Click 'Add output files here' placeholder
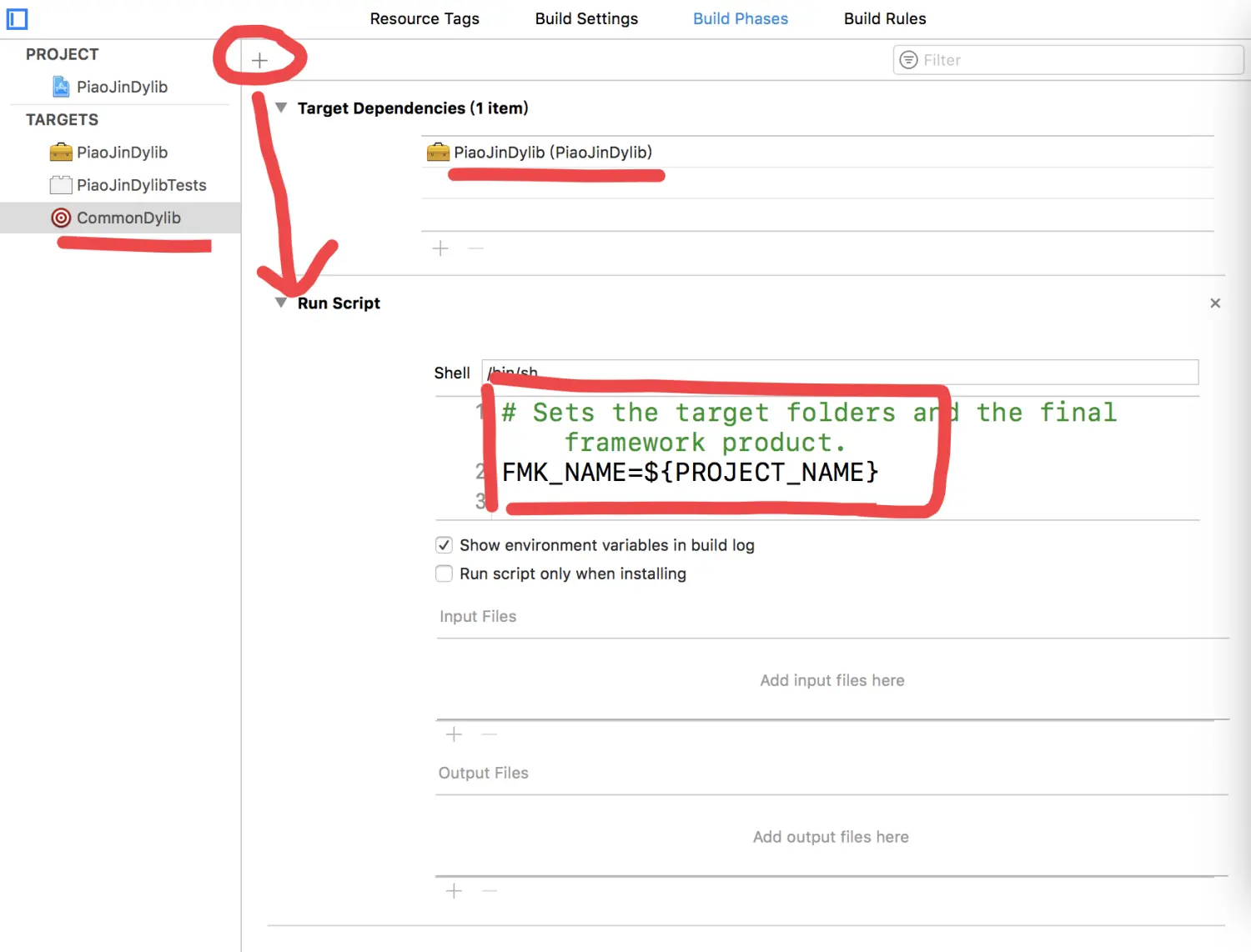 pyautogui.click(x=831, y=837)
